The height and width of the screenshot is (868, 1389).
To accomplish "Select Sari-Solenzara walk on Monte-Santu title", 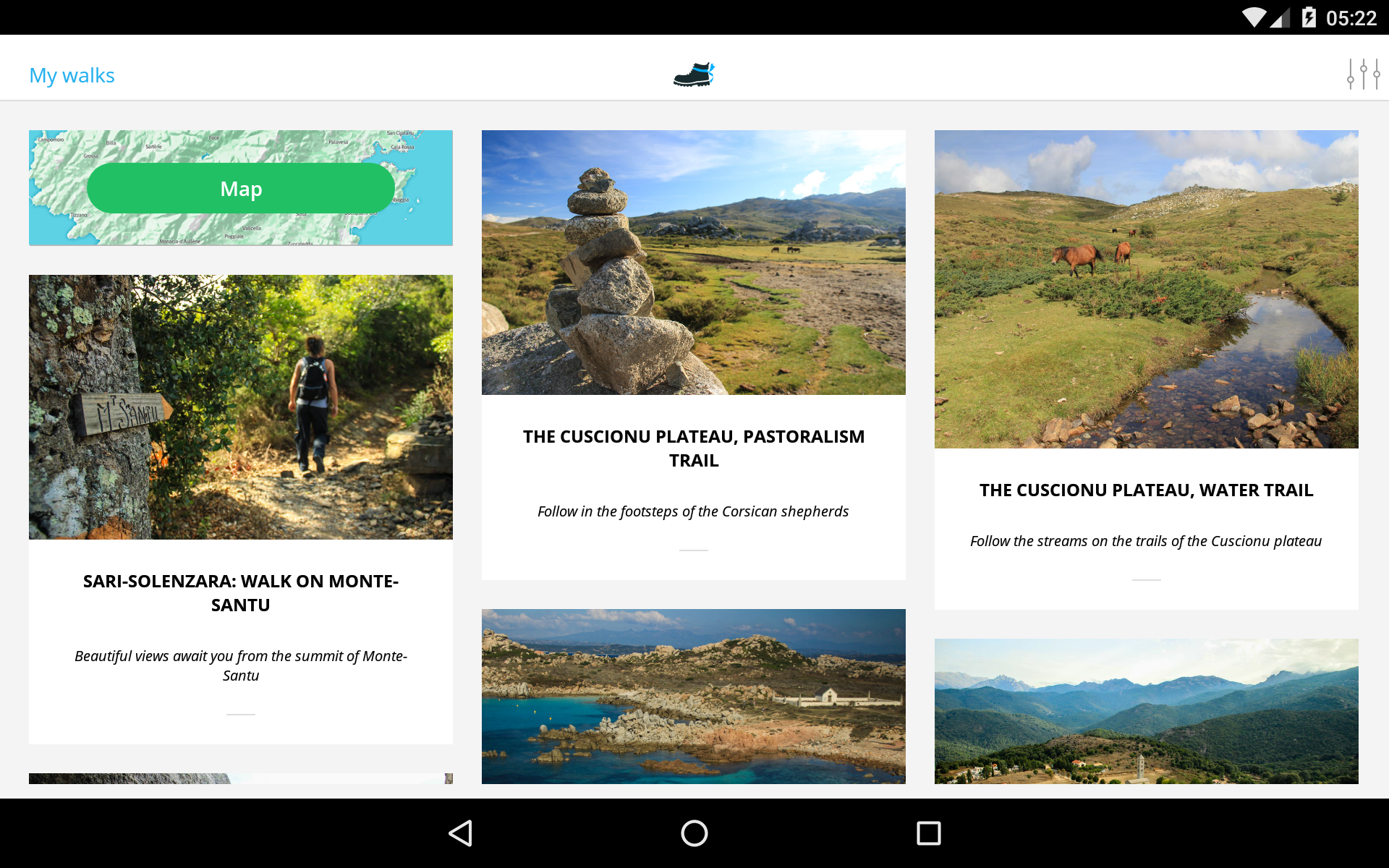I will [x=241, y=593].
